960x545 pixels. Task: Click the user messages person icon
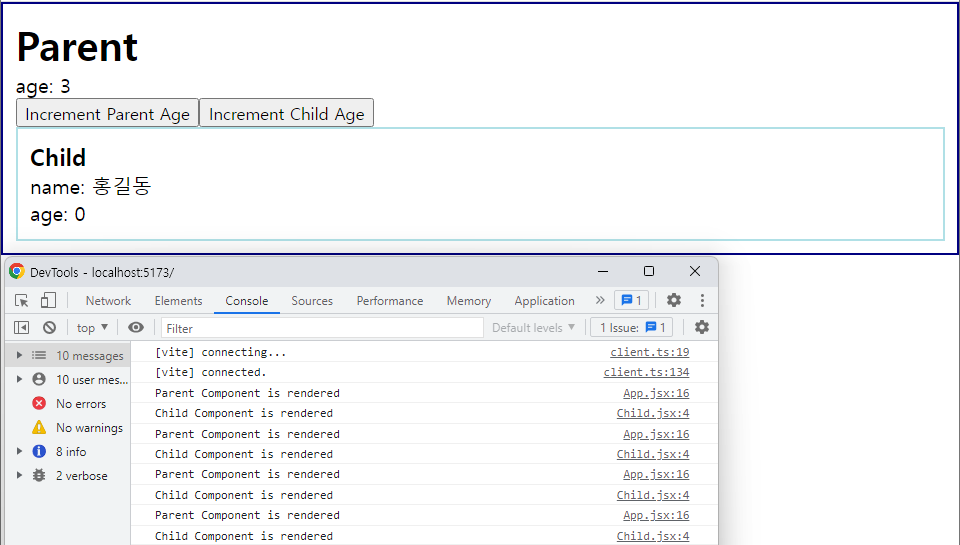pyautogui.click(x=39, y=379)
